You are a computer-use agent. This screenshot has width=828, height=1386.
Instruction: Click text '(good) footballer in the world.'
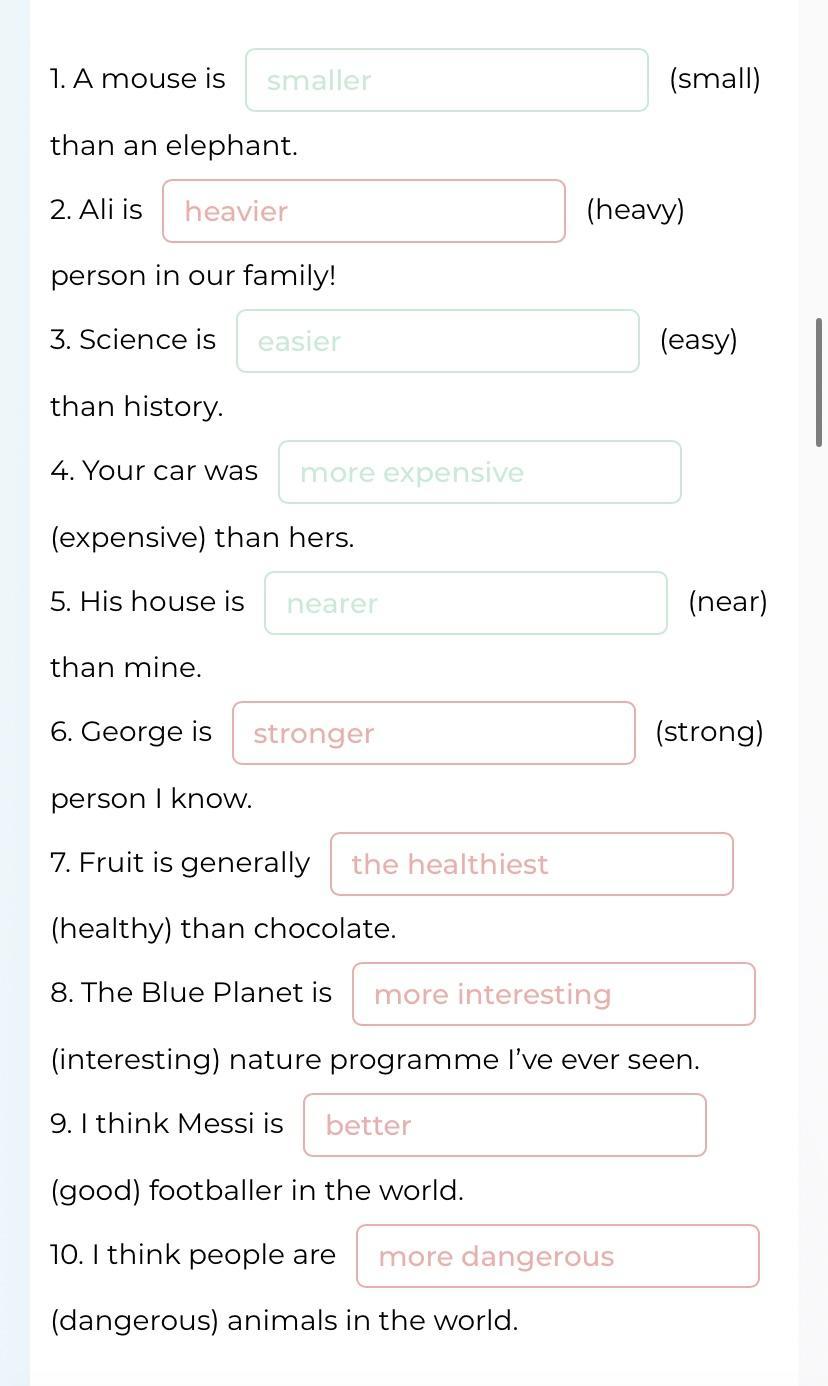257,1191
